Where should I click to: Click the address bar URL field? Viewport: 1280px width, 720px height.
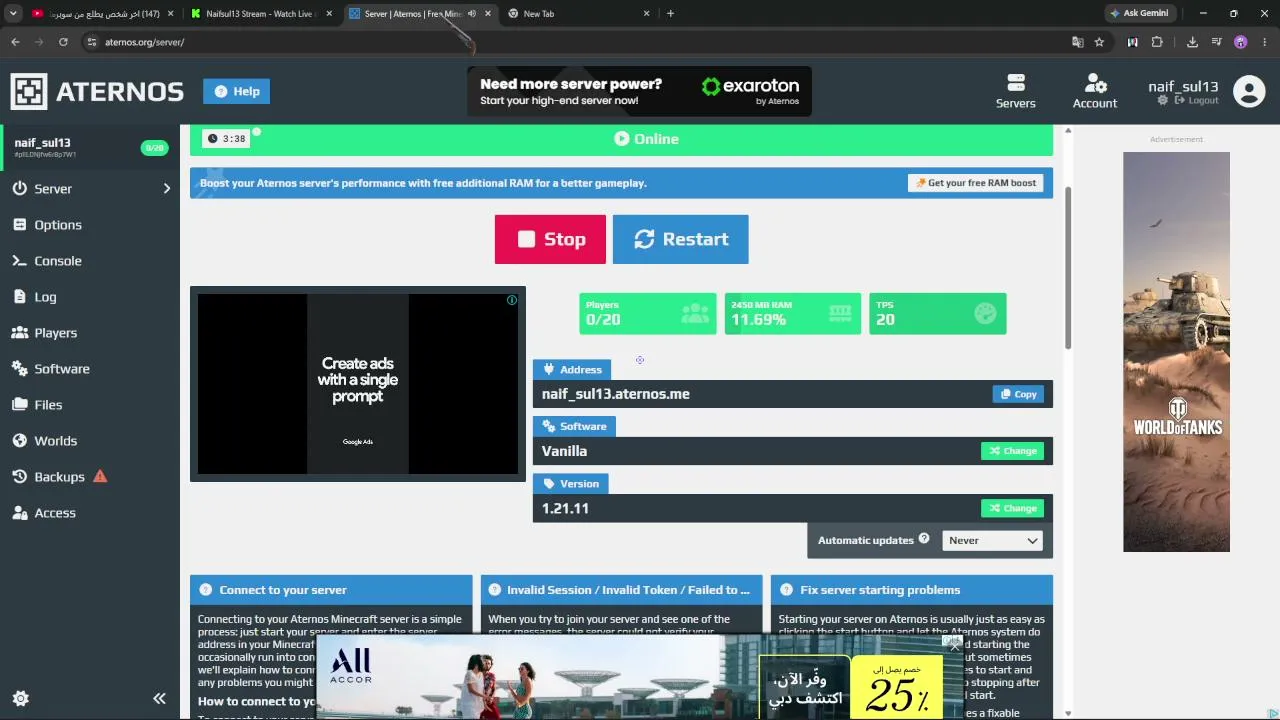[x=575, y=42]
